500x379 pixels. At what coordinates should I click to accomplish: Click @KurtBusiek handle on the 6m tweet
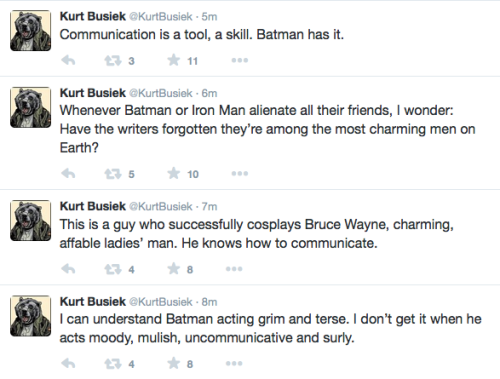click(161, 93)
